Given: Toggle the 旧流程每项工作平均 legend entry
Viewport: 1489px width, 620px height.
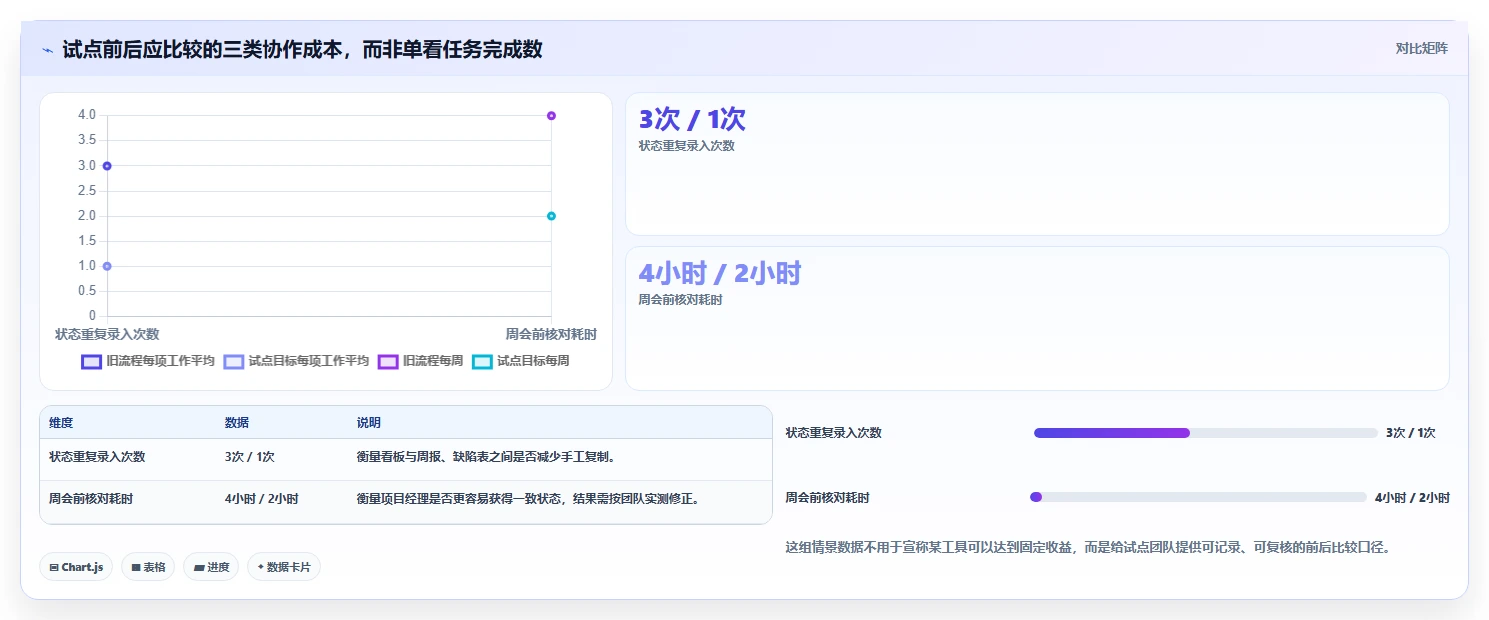Looking at the screenshot, I should click(x=148, y=361).
